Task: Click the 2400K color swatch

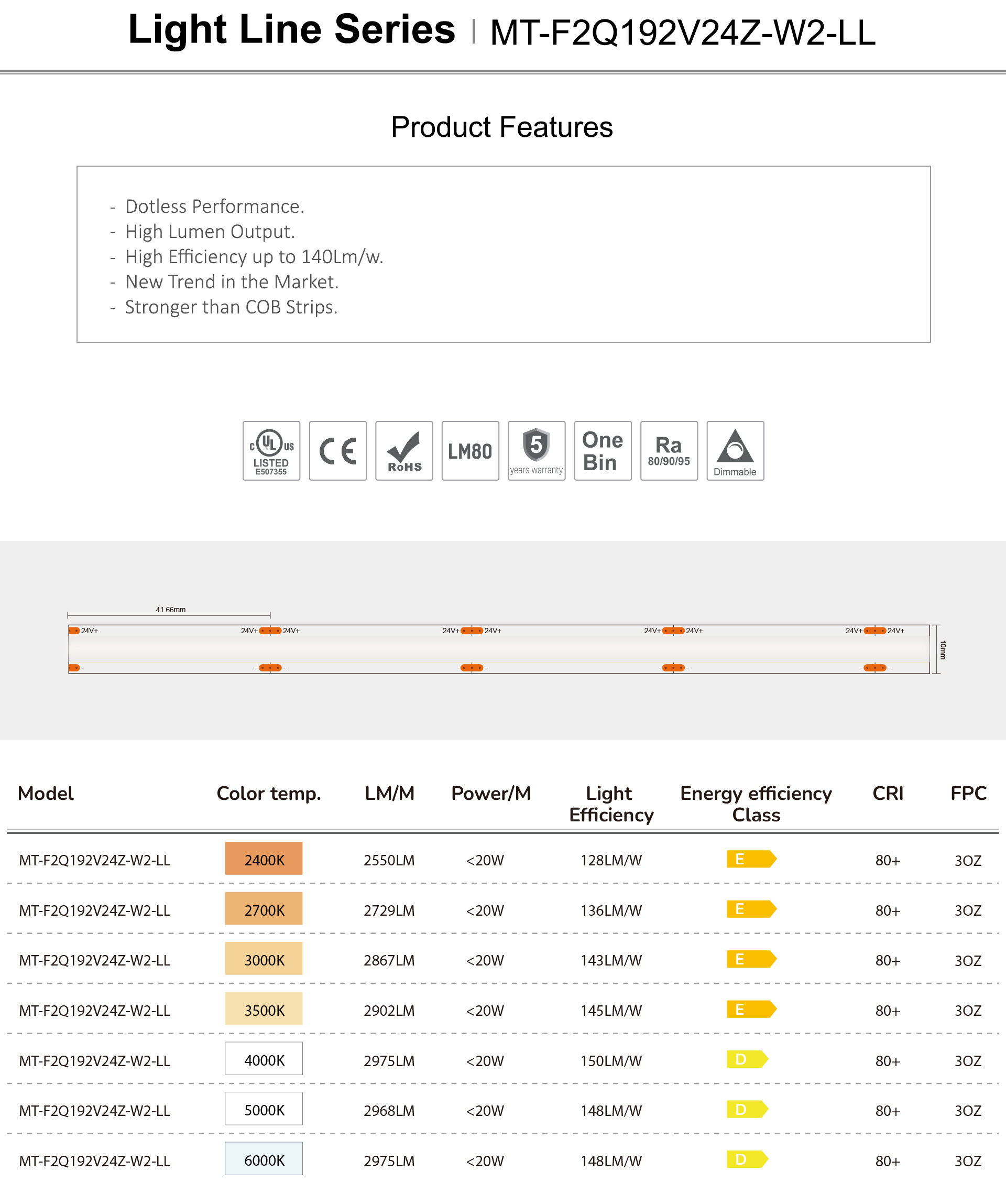Action: tap(264, 858)
